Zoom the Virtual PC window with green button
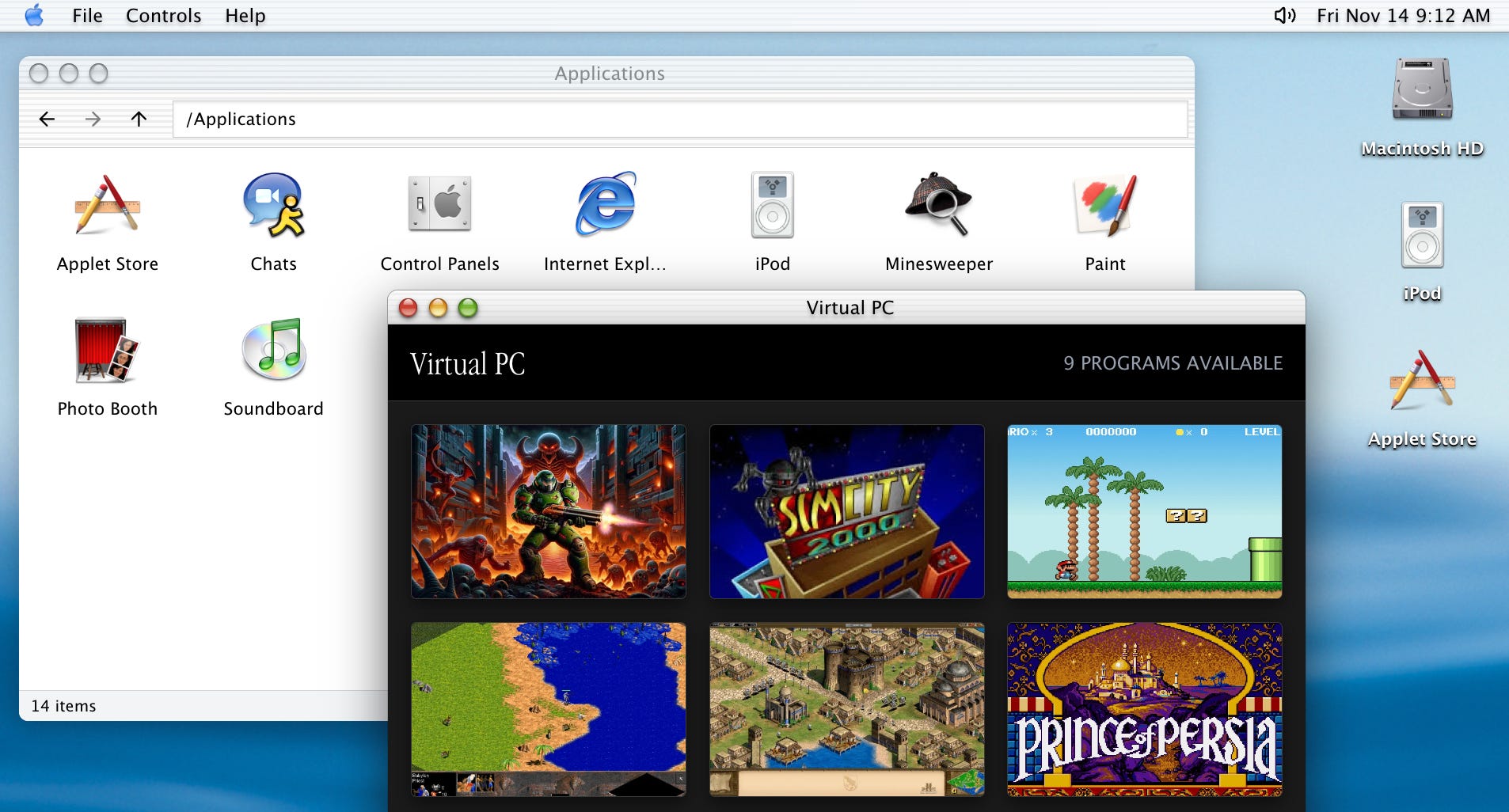This screenshot has width=1509, height=812. pyautogui.click(x=468, y=308)
